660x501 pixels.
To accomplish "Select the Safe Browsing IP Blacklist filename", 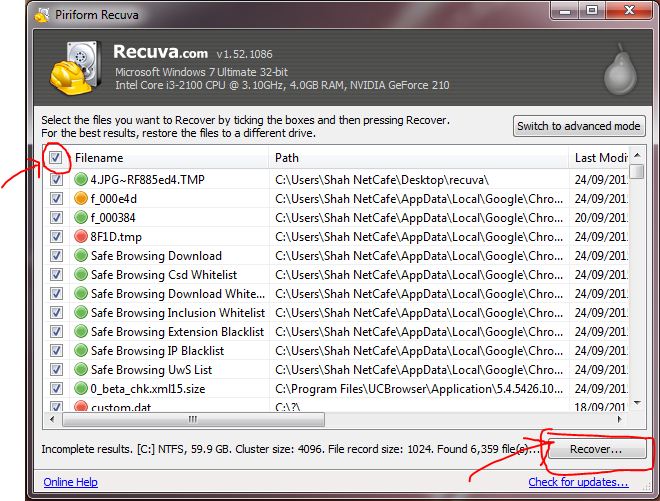I will click(157, 351).
